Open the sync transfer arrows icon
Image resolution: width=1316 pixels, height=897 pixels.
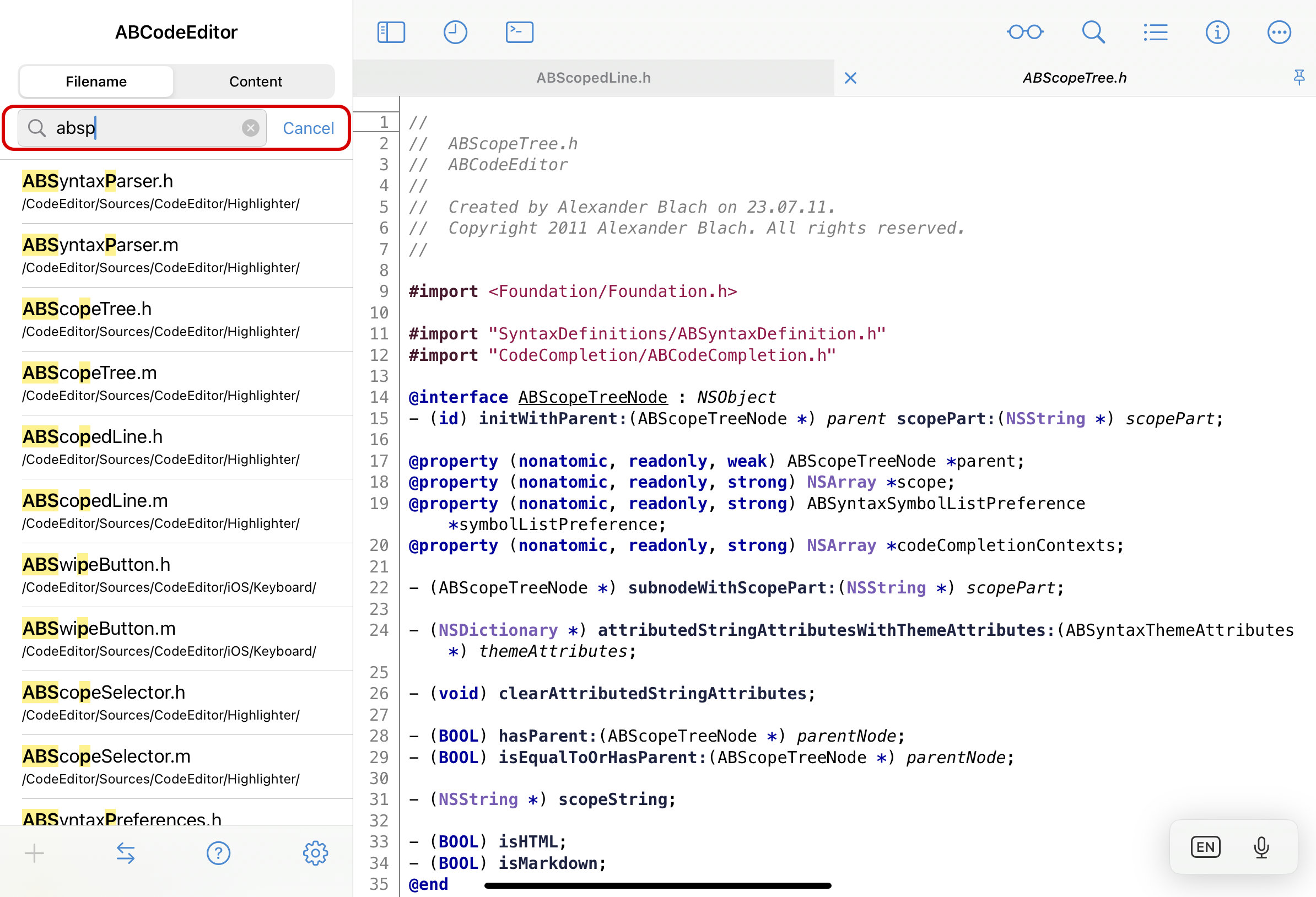(126, 853)
